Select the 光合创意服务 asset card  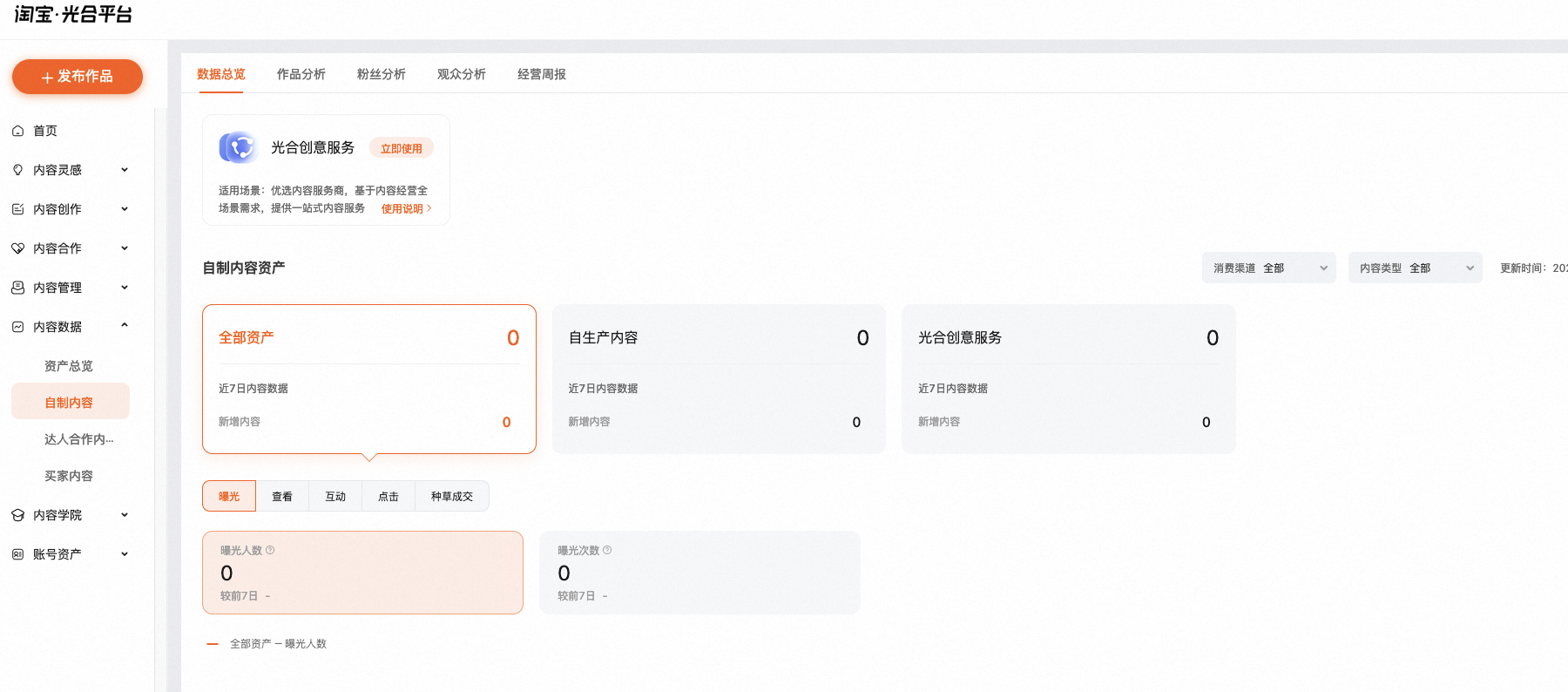[x=1069, y=379]
